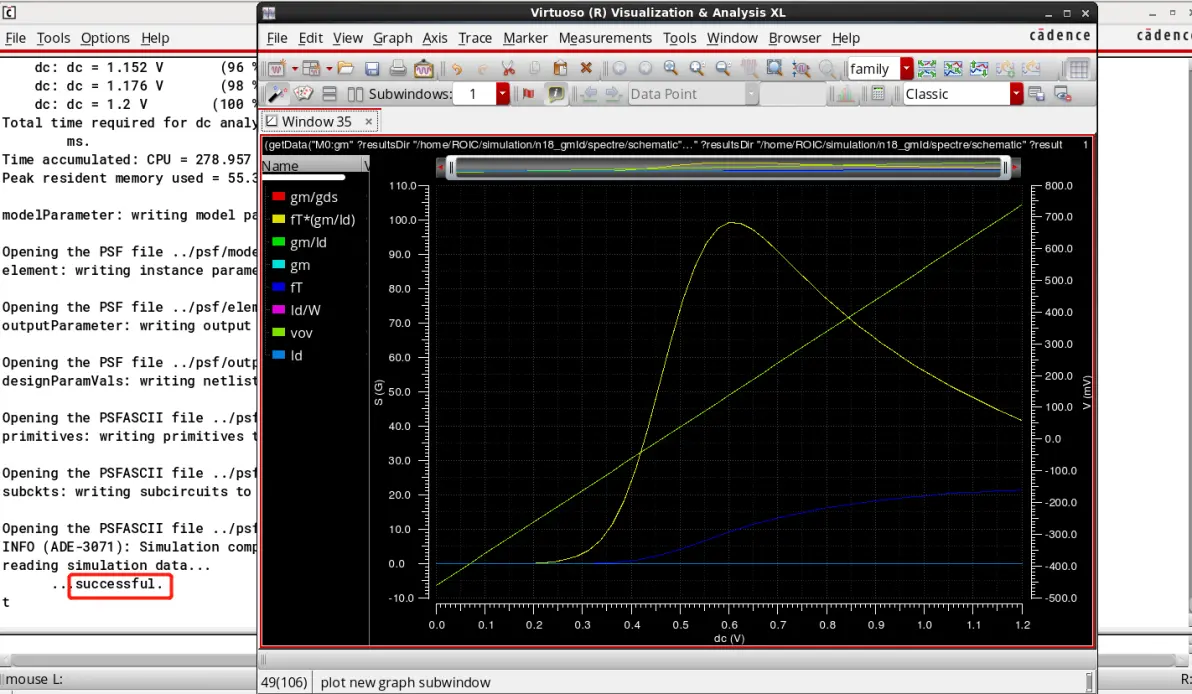1192x694 pixels.
Task: Click the scissors cut icon
Action: click(509, 68)
